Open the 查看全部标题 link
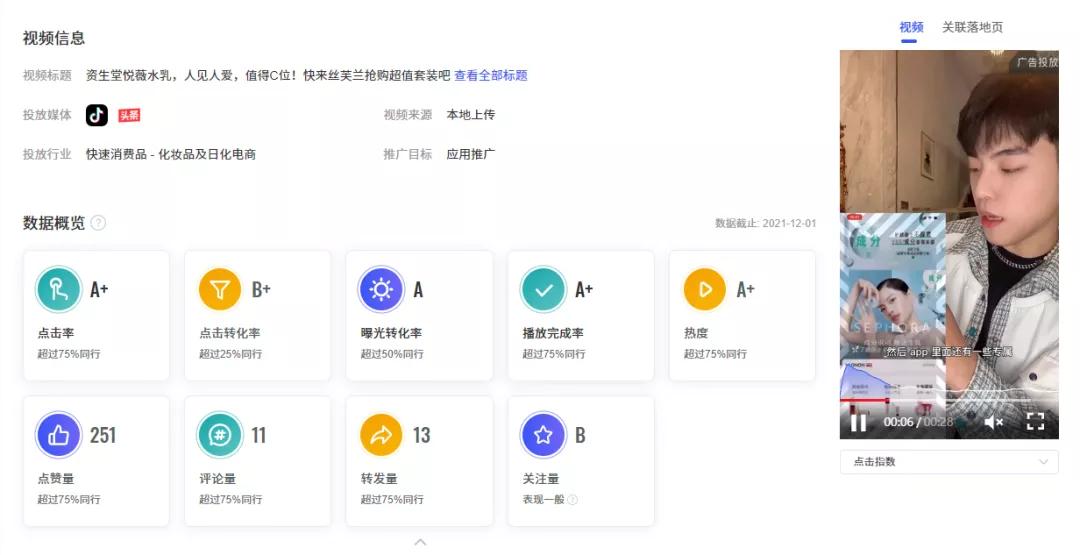 click(x=491, y=76)
